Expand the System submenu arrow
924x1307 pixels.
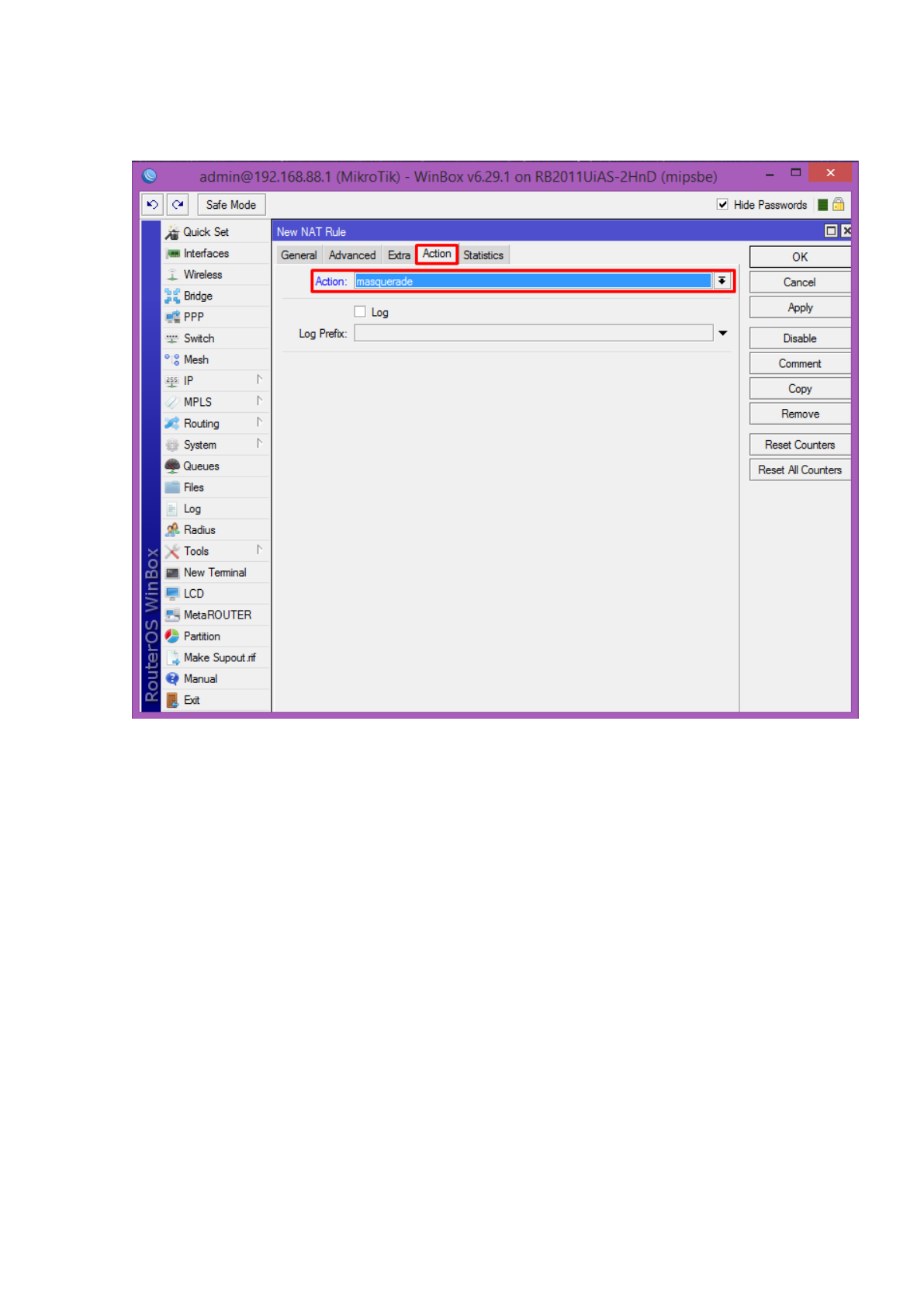[259, 443]
